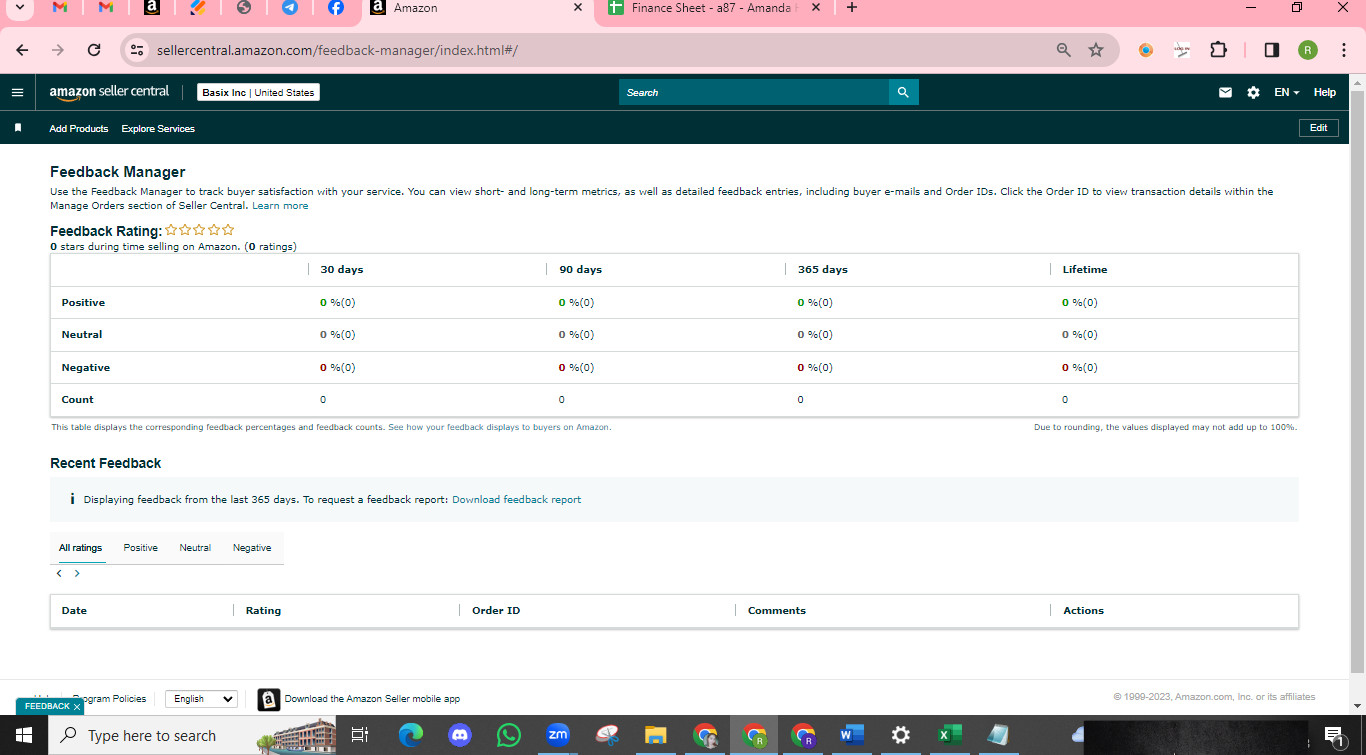Click the bookmark icon beside Add Products

[17, 128]
